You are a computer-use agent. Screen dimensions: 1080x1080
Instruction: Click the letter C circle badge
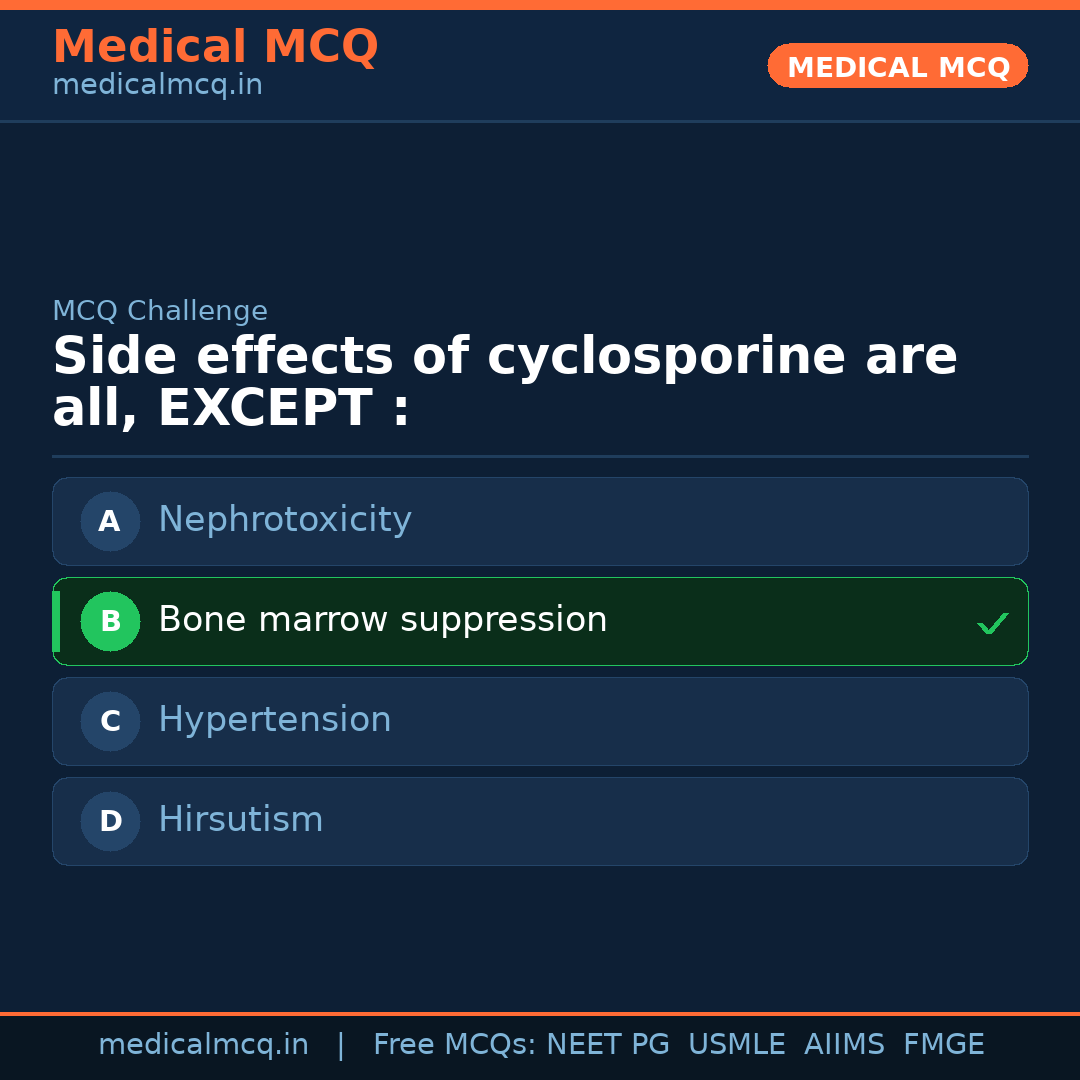[x=110, y=721]
